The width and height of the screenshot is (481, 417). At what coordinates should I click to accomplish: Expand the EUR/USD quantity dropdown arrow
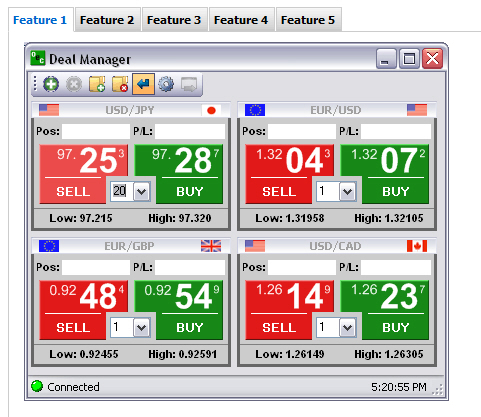[x=348, y=191]
